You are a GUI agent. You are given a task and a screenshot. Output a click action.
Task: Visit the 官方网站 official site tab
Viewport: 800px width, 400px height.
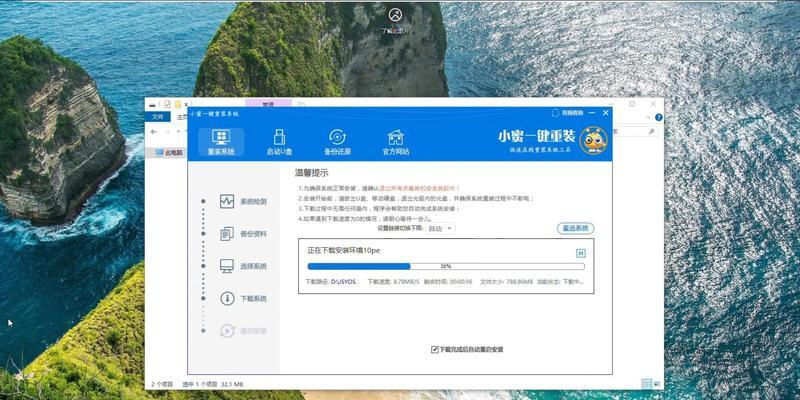(395, 142)
